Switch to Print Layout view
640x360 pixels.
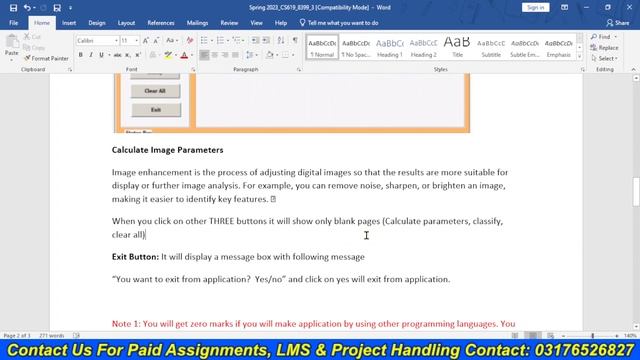(533, 336)
